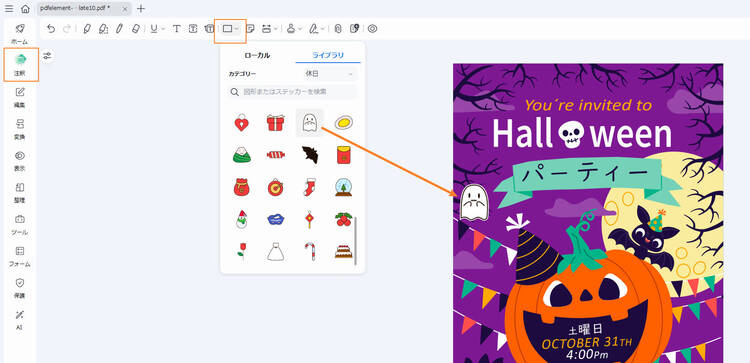Expand signature dropdown arrow
Viewport: 750px width, 363px height.
coord(322,29)
